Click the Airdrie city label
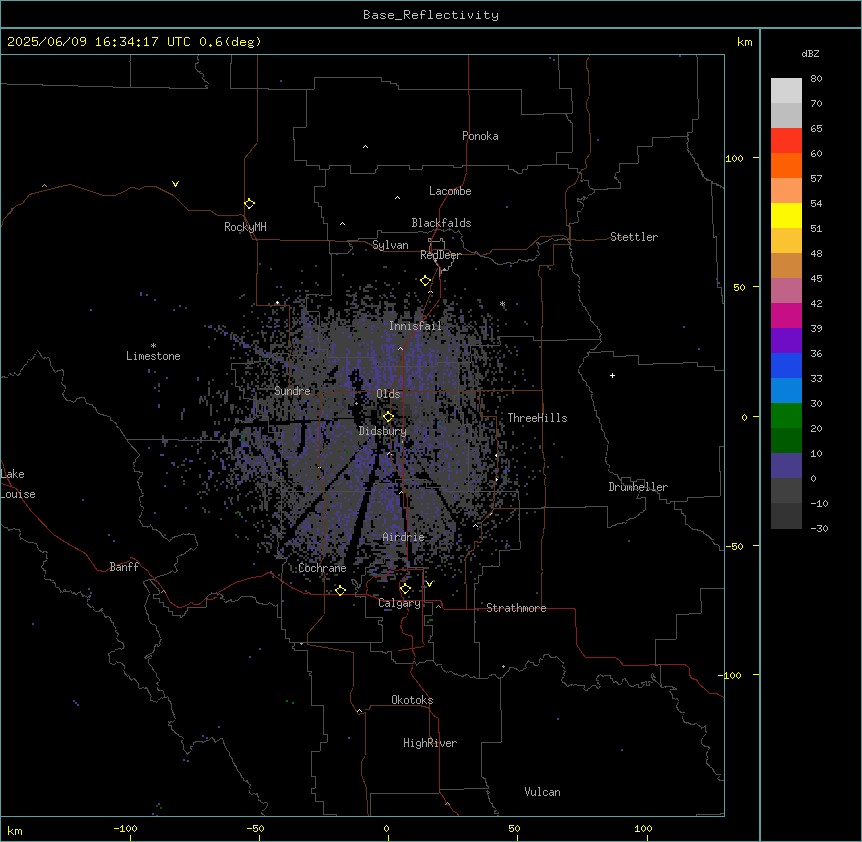This screenshot has height=842, width=862. point(404,537)
